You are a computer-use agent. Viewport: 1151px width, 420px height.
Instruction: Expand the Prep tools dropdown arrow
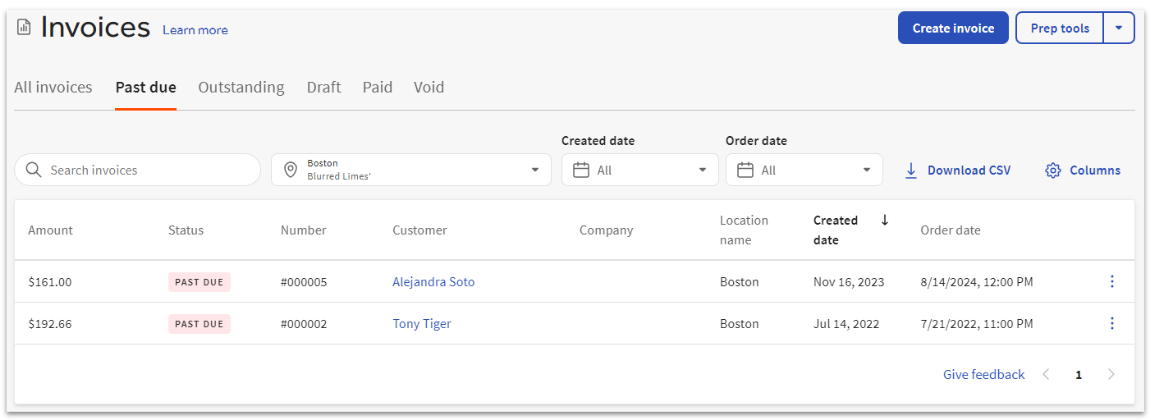[x=1119, y=28]
